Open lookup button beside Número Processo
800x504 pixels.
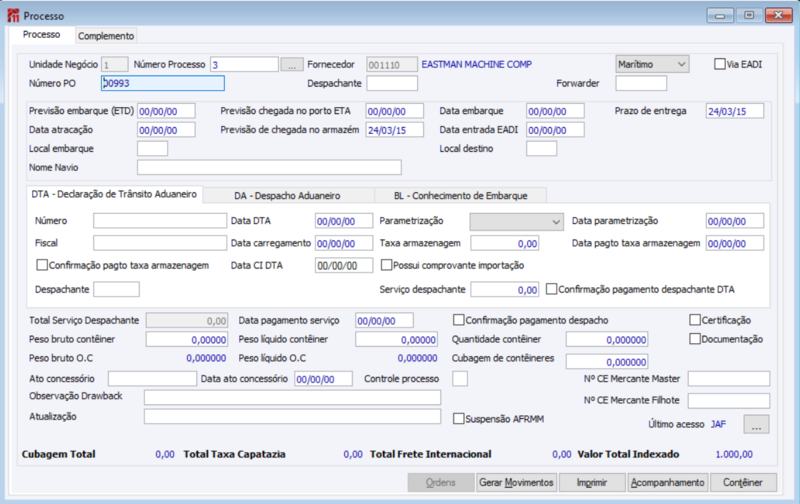click(291, 64)
